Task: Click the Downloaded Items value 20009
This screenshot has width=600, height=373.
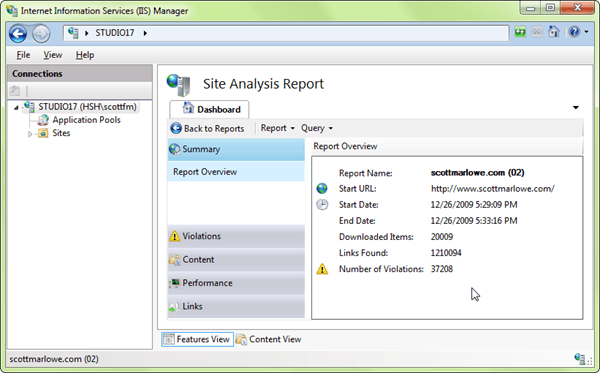Action: 442,237
